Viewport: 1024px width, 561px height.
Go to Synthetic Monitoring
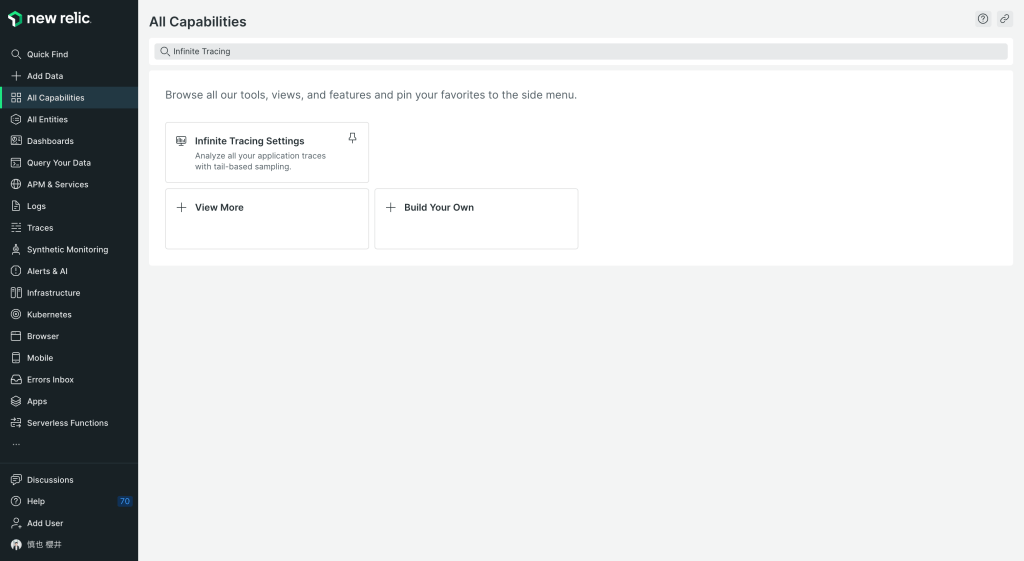67,249
